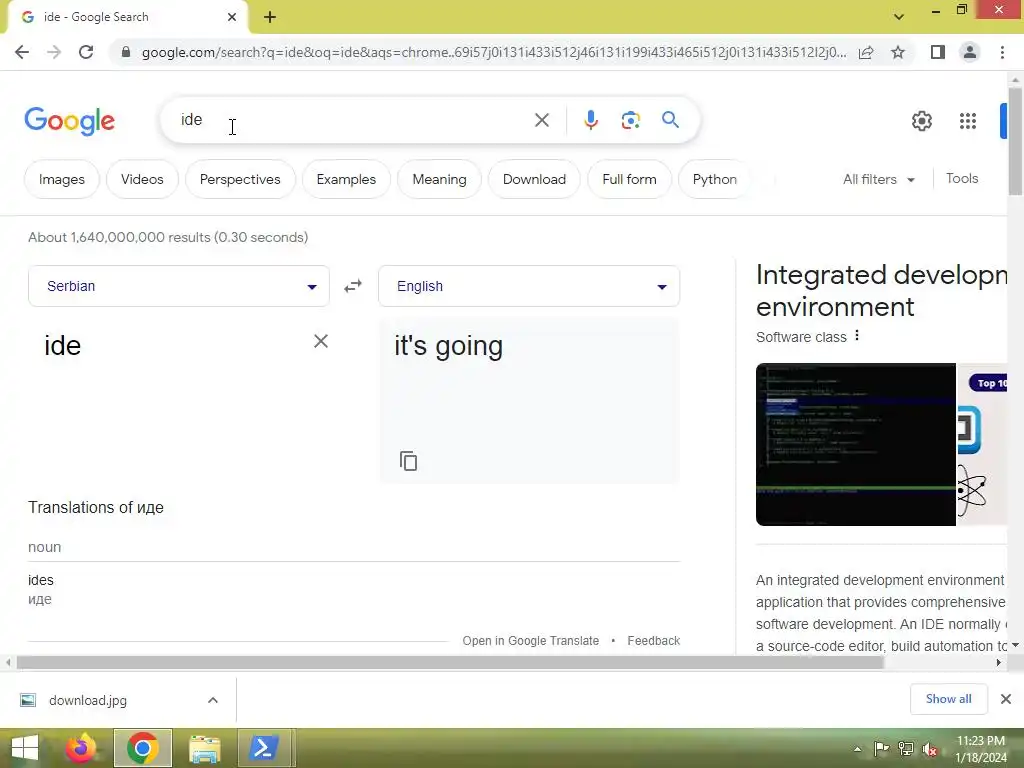The width and height of the screenshot is (1024, 768).
Task: Click the Google logo
Action: (x=69, y=121)
